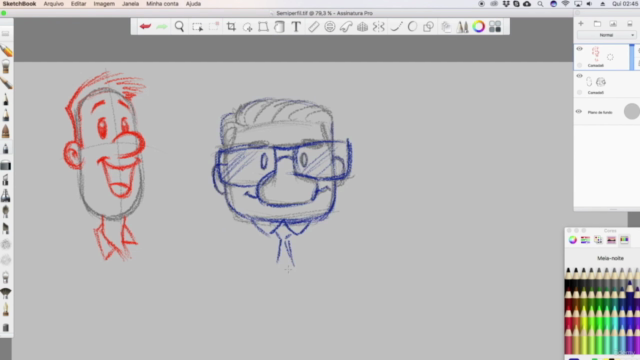Create a new layer group folder
The height and width of the screenshot is (360, 640).
click(597, 24)
